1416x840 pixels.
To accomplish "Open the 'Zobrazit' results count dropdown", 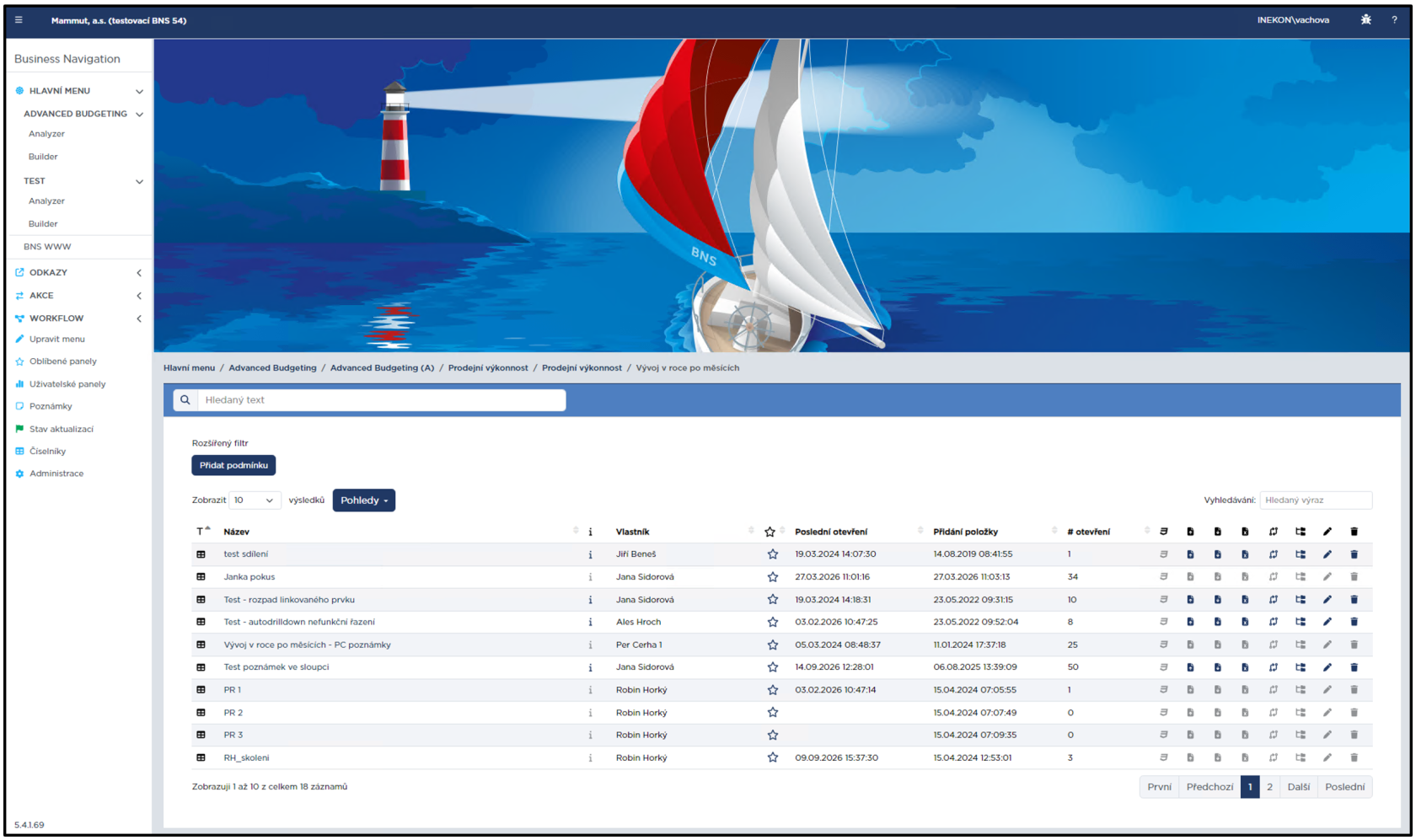I will pyautogui.click(x=255, y=500).
